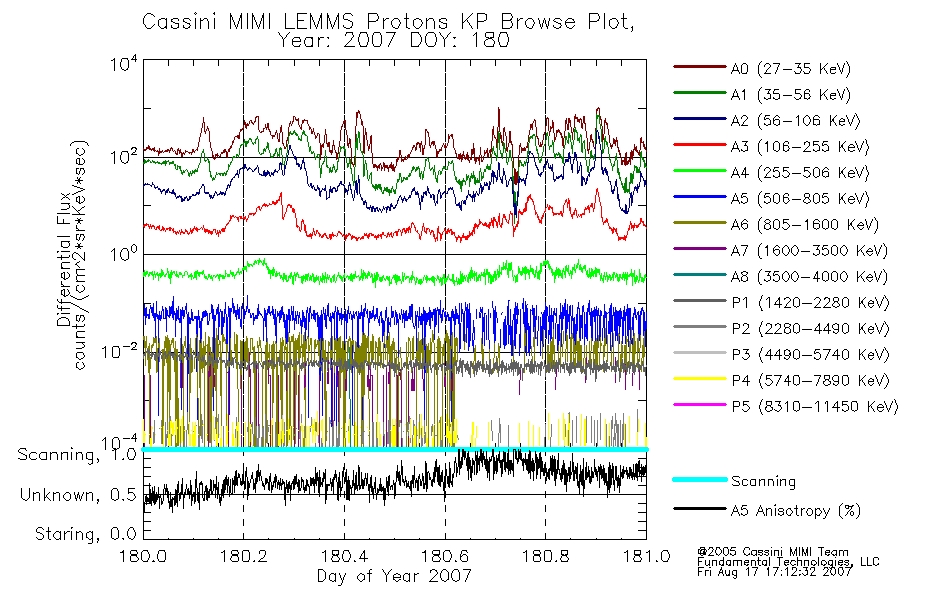
Task: Click the @2005 Cassini MIMI Team credit
Action: (772, 552)
